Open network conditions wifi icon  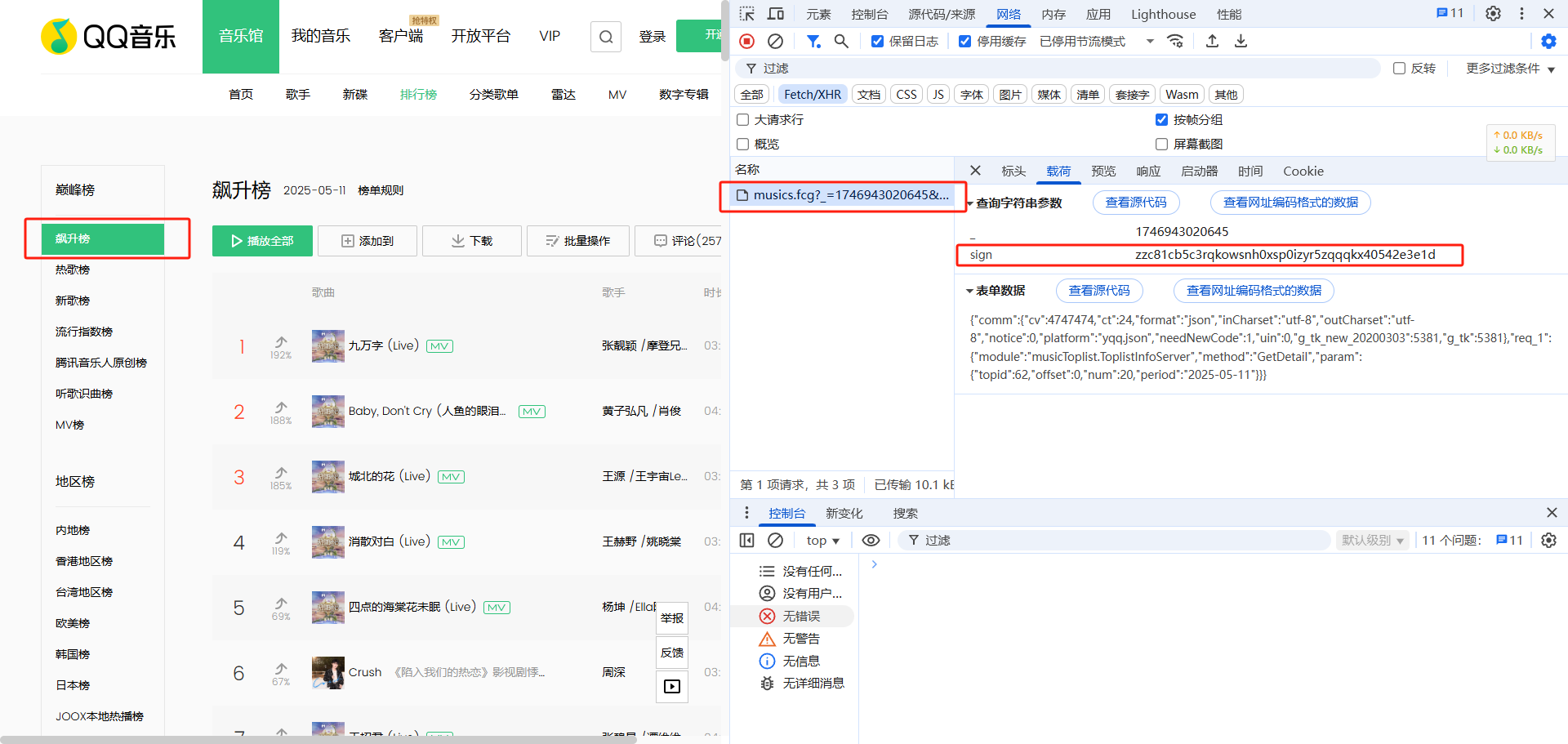[x=1175, y=41]
